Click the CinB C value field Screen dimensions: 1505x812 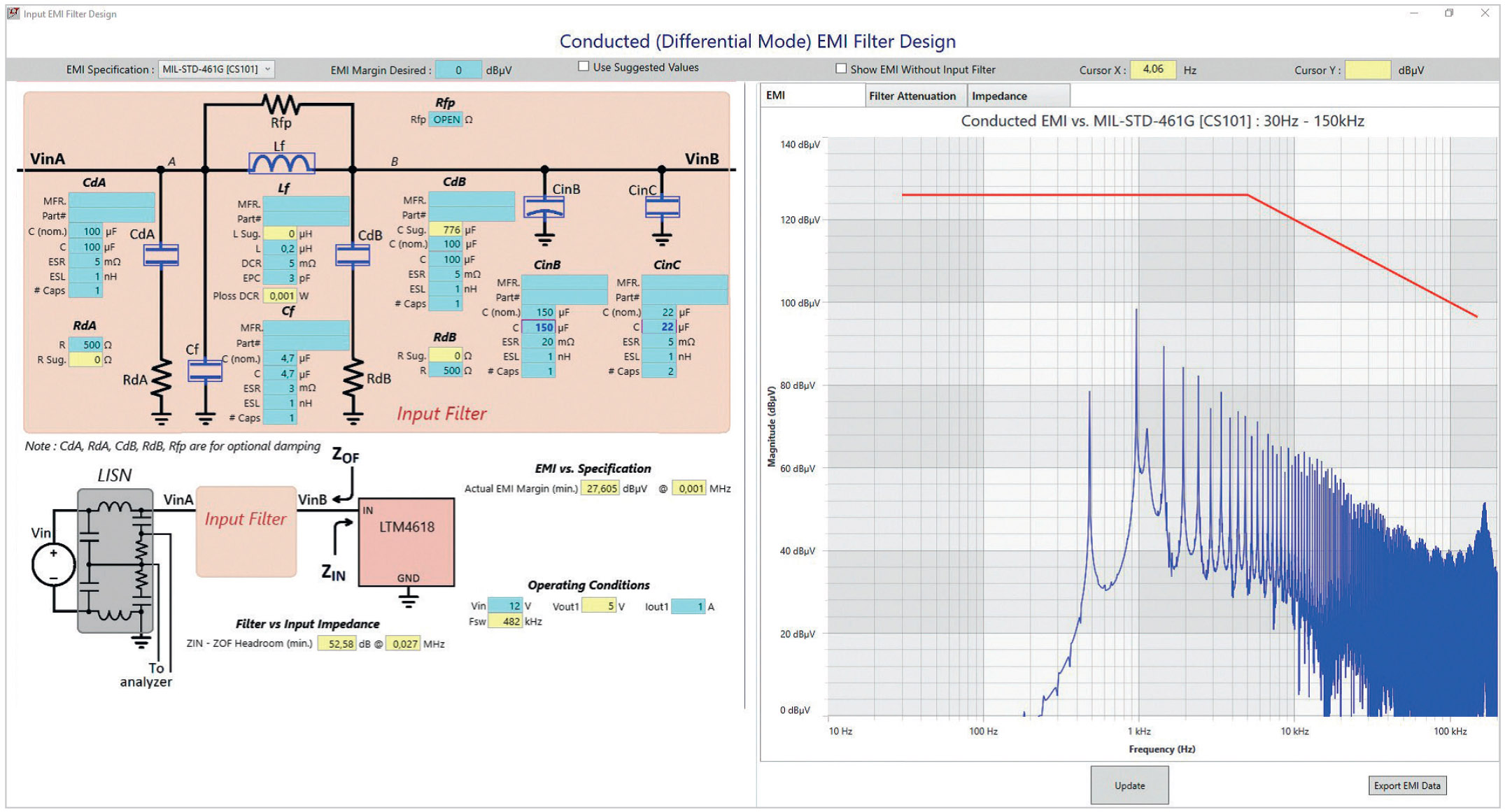pyautogui.click(x=539, y=327)
